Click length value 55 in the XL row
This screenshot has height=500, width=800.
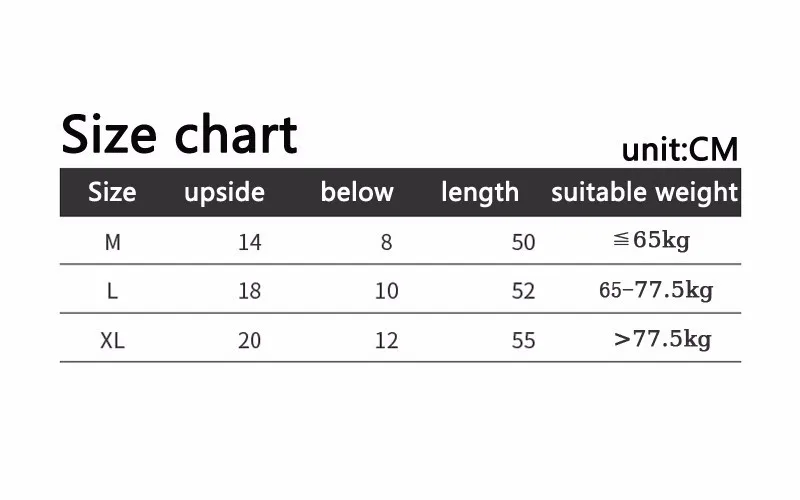tap(523, 340)
